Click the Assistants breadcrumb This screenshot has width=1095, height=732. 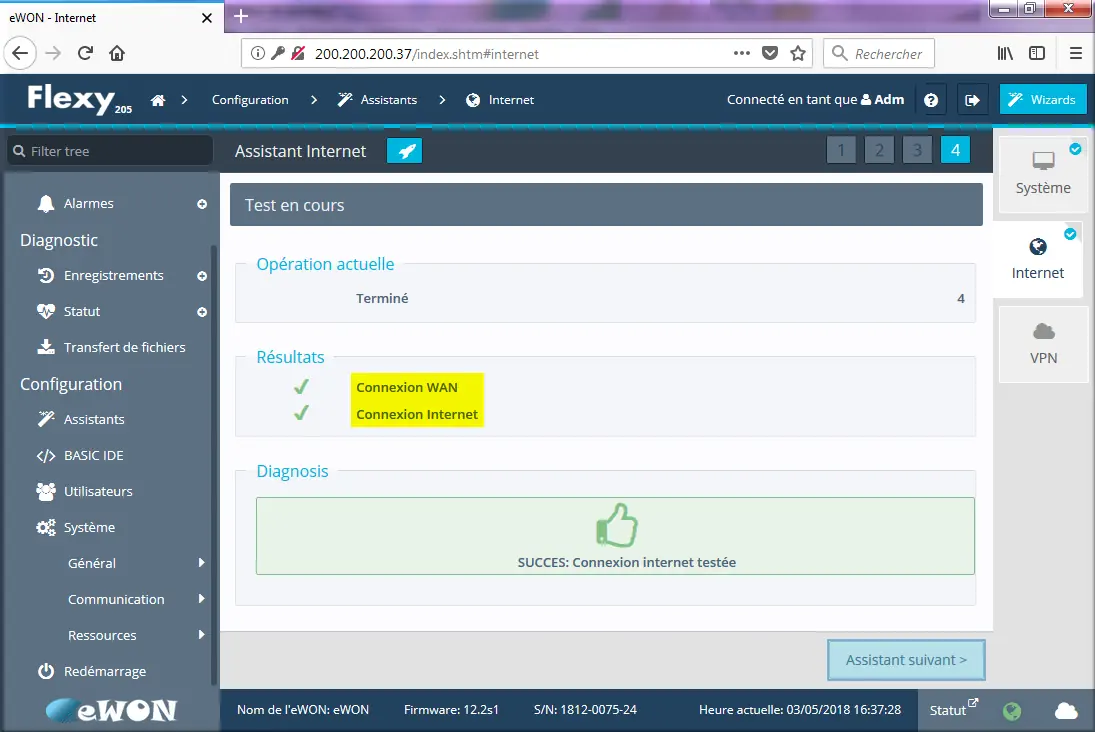pos(377,100)
